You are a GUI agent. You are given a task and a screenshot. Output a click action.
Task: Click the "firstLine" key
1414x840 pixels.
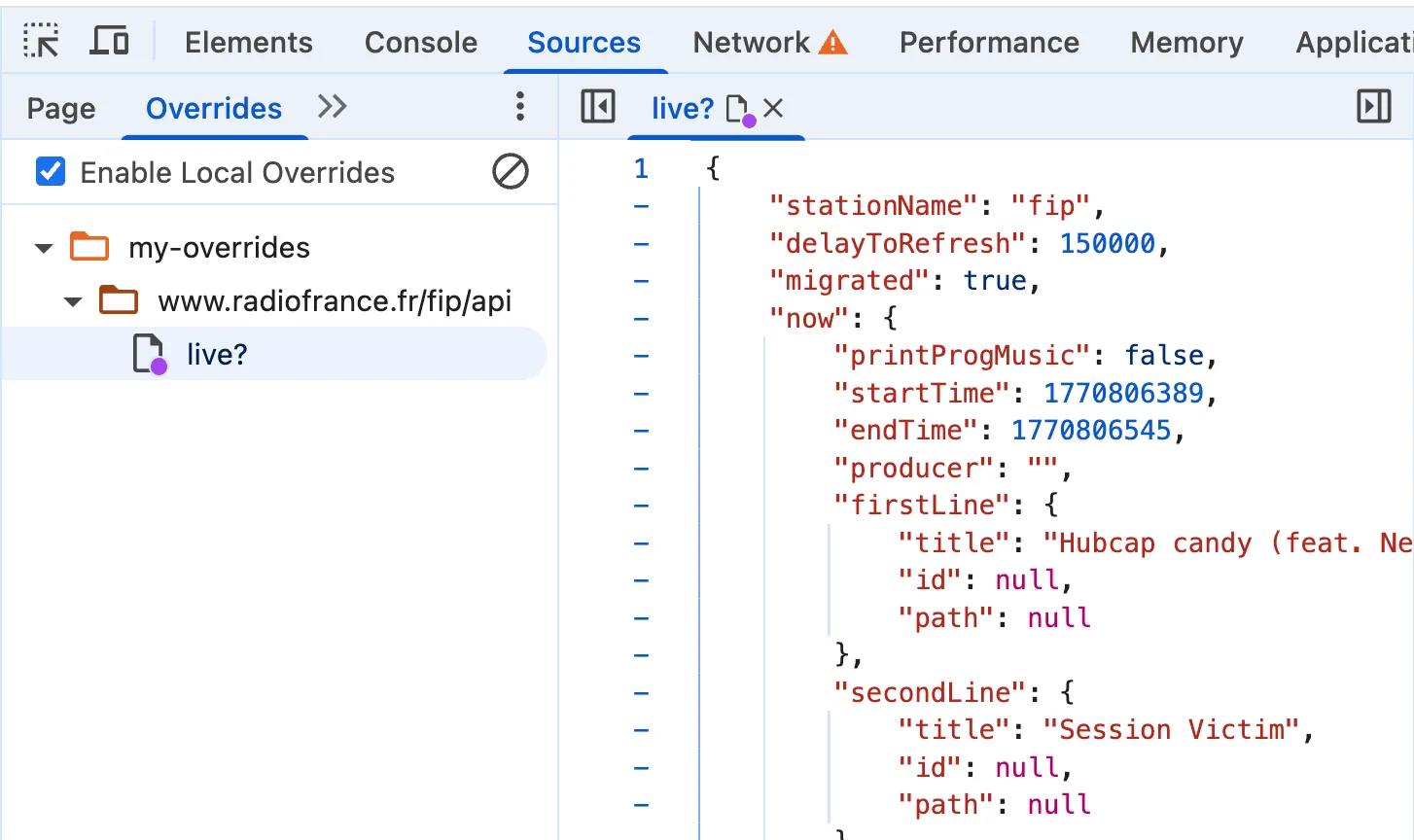pyautogui.click(x=922, y=506)
